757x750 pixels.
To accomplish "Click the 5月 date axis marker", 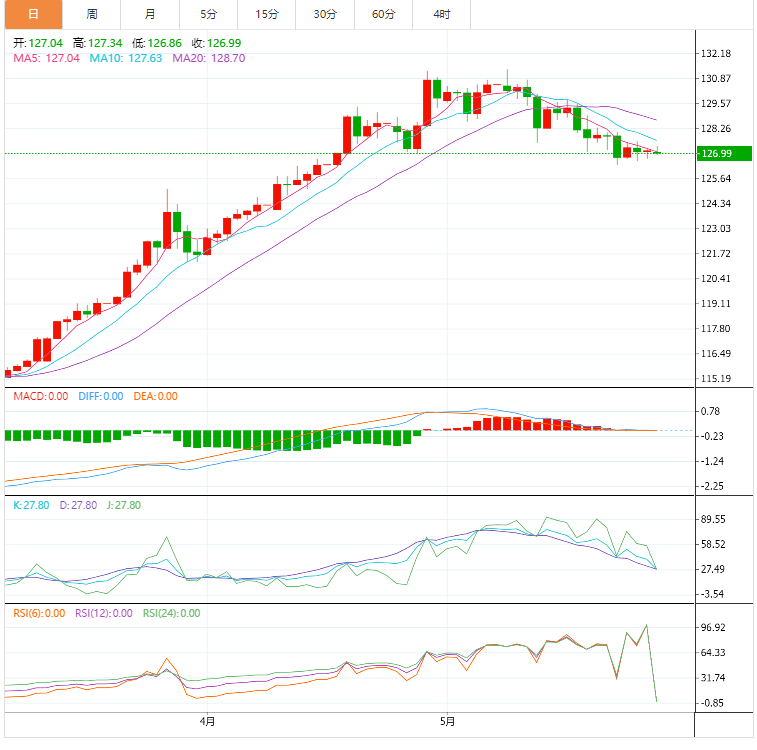I will point(448,720).
